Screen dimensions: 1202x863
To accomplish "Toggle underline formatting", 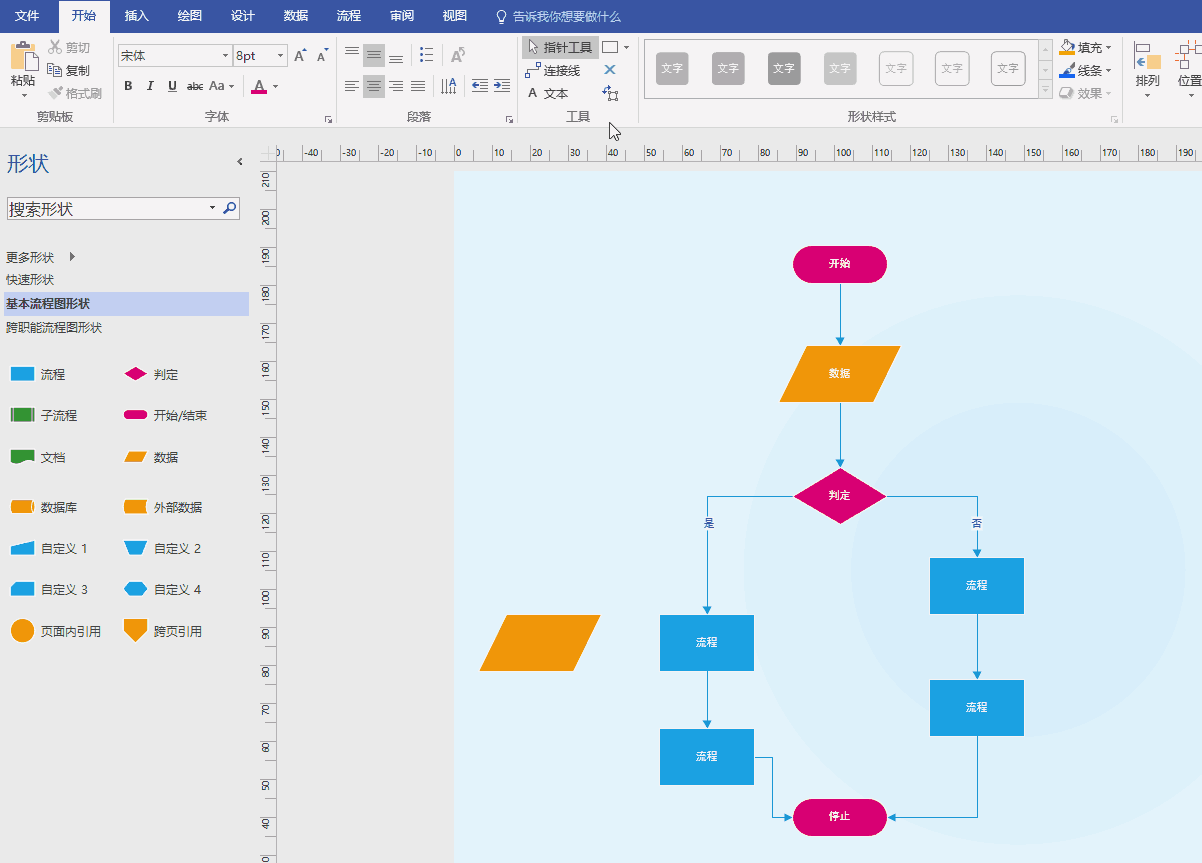I will [172, 86].
